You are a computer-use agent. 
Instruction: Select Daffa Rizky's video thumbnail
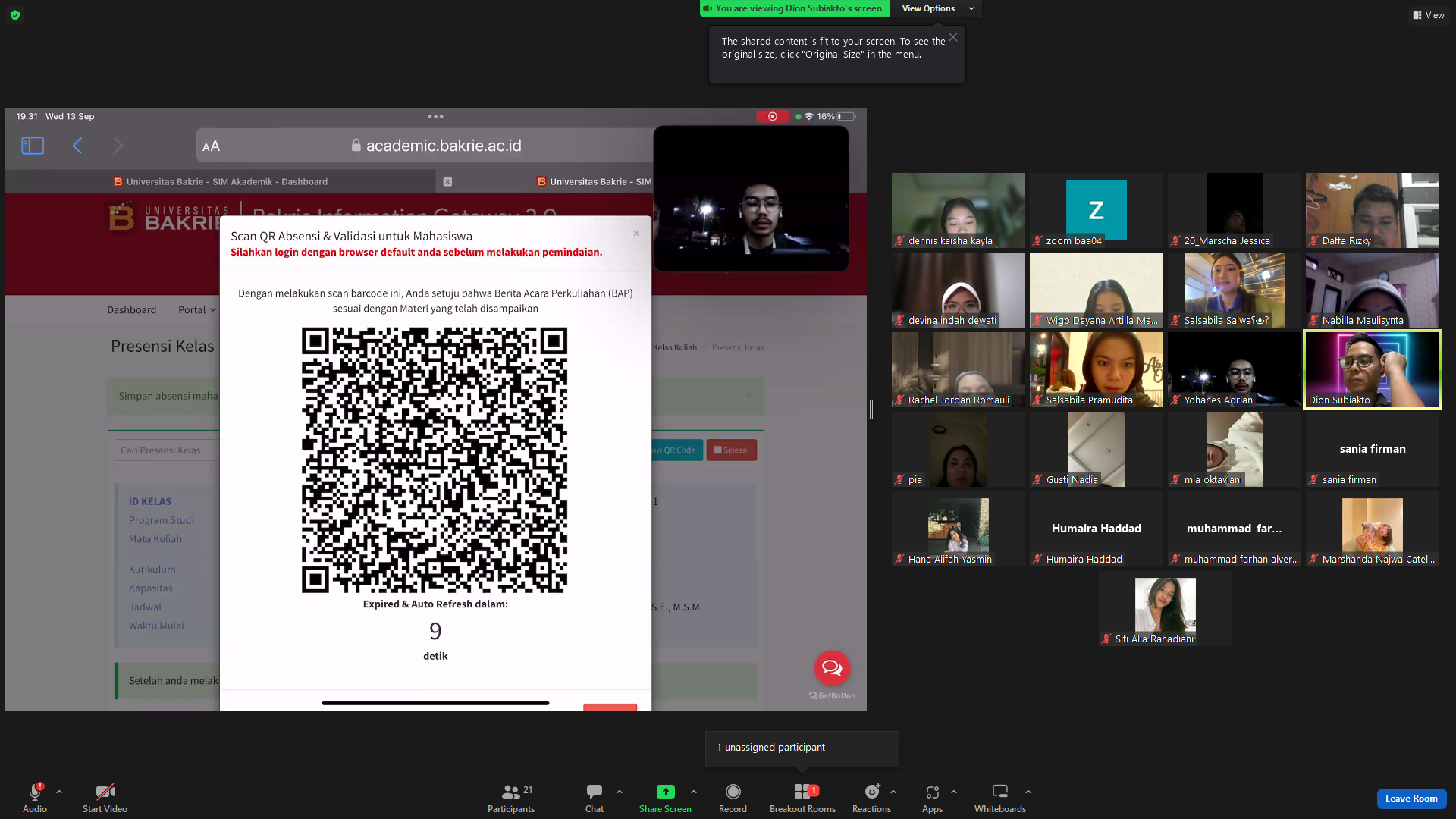tap(1373, 210)
